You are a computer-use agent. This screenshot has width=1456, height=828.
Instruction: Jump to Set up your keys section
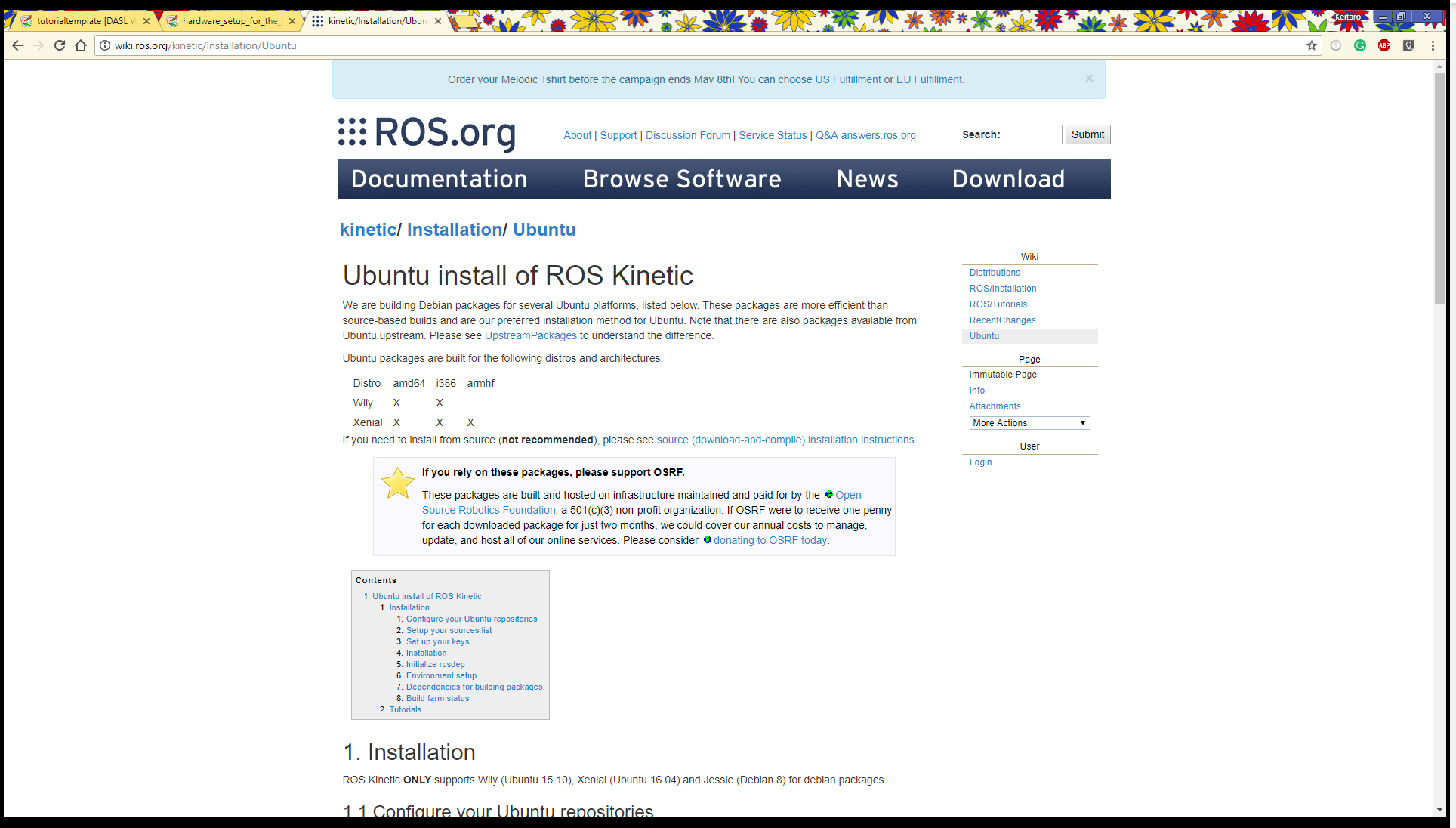(x=438, y=641)
